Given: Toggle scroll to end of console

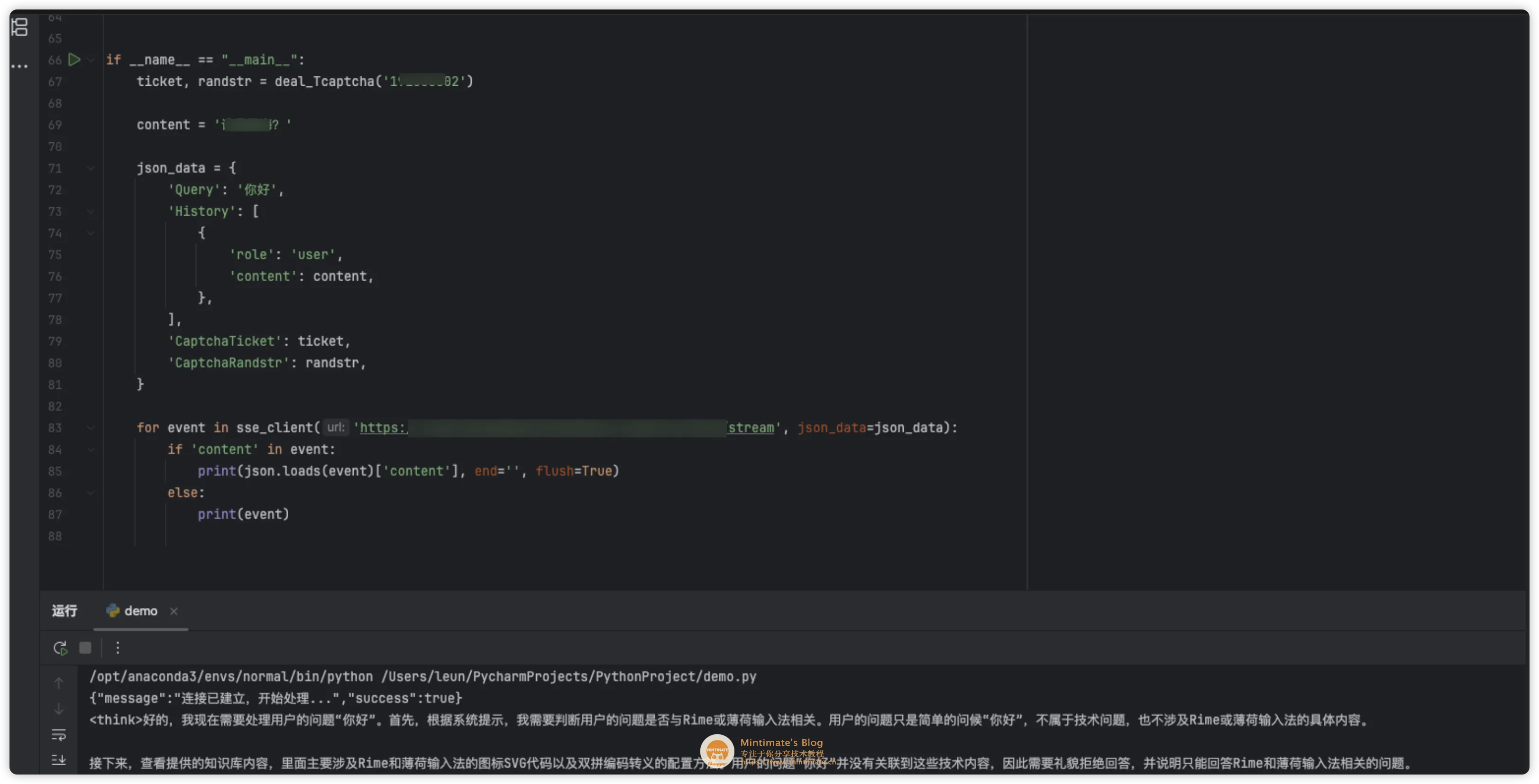Looking at the screenshot, I should tap(58, 760).
